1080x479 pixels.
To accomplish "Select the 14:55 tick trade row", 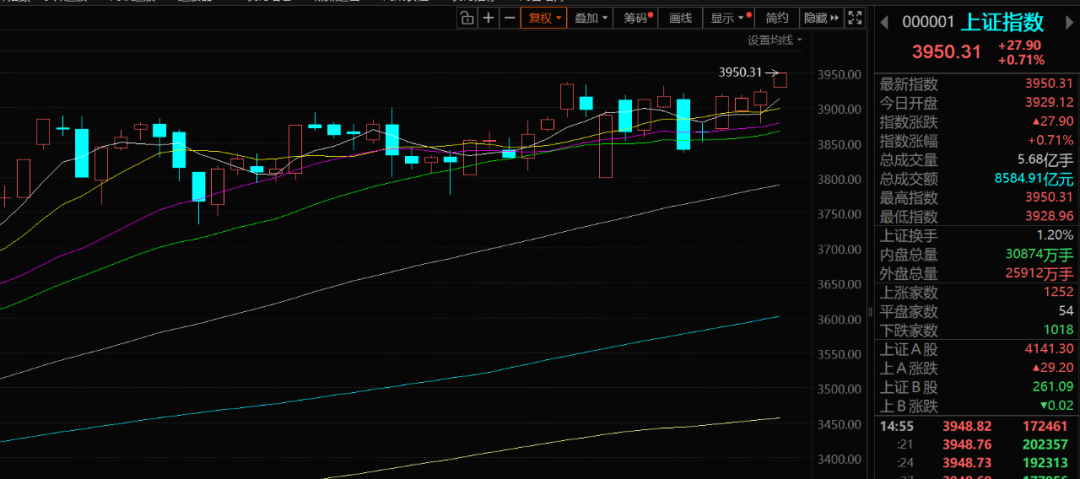I will click(976, 427).
